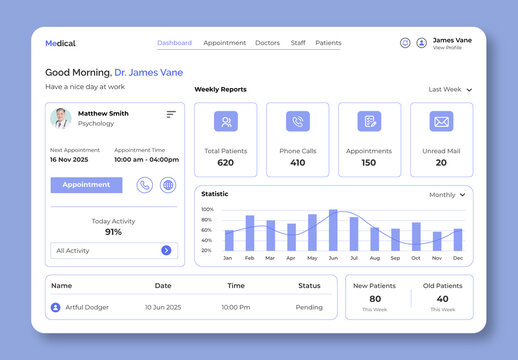Click the Weekly Reports heading
Screen dimensions: 518x360
coord(221,89)
